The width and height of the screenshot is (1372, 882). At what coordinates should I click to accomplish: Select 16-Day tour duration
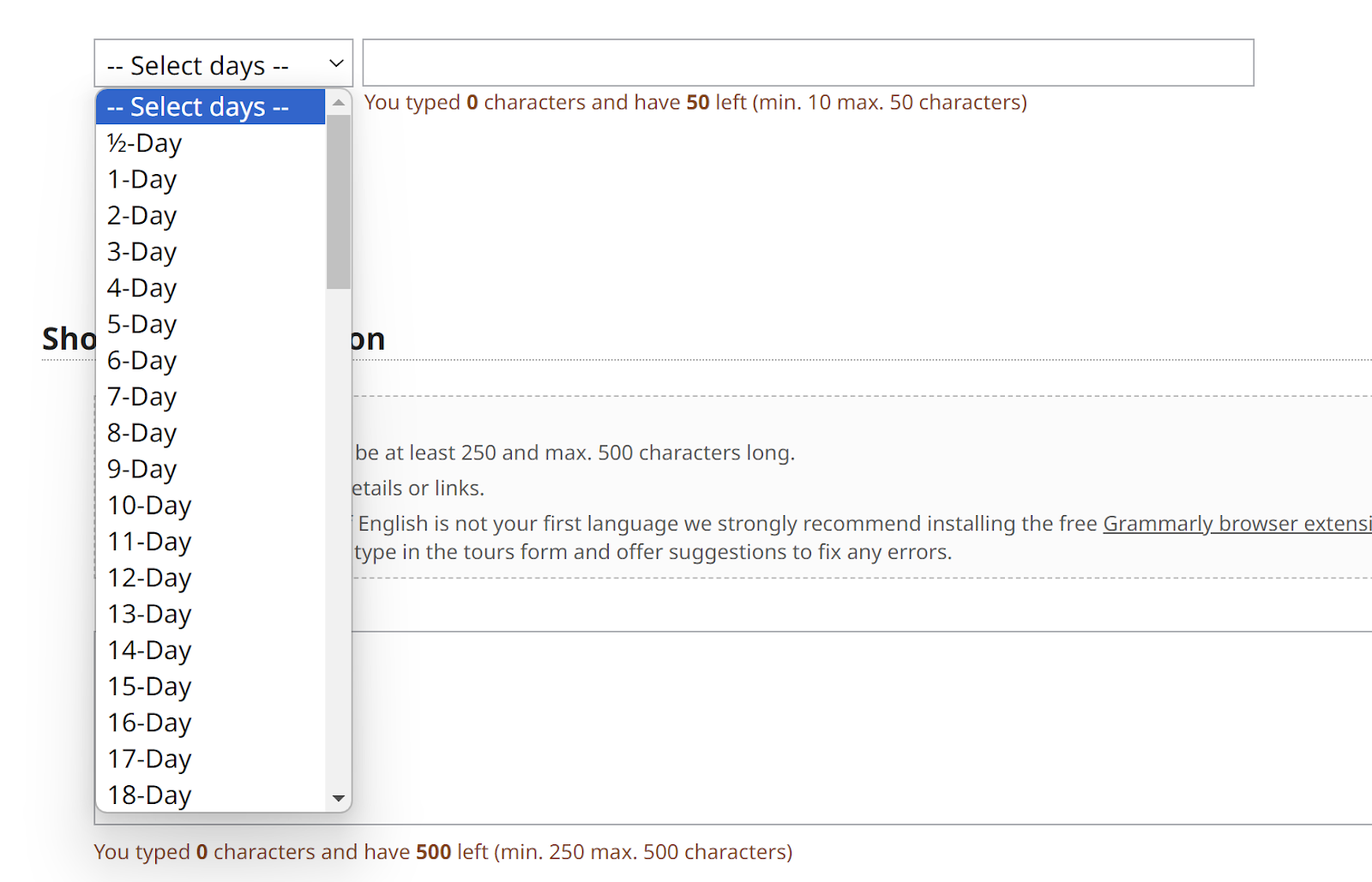(210, 723)
